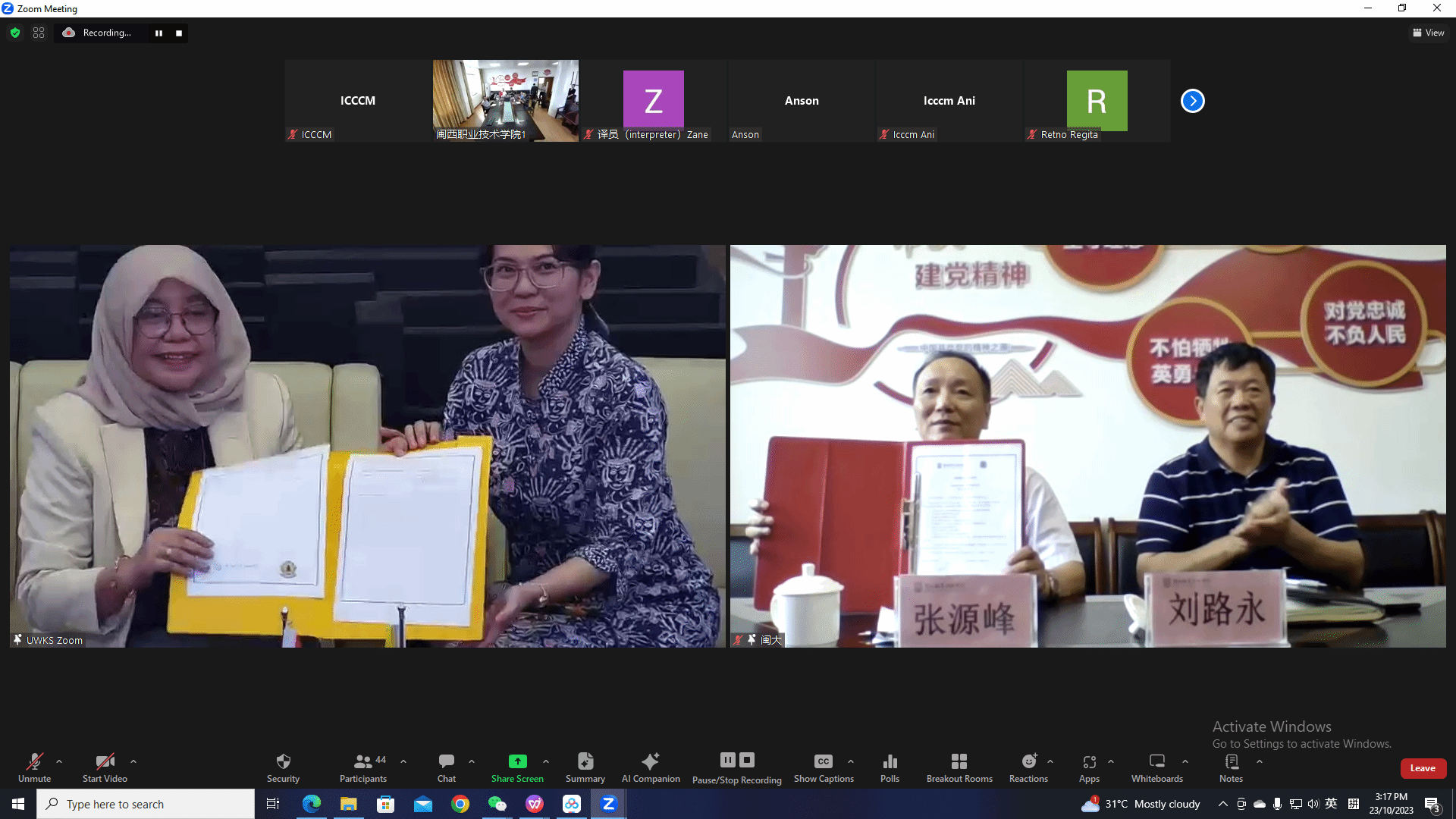Expand audio options arrow beside Unmute
The width and height of the screenshot is (1456, 819).
coord(59,761)
